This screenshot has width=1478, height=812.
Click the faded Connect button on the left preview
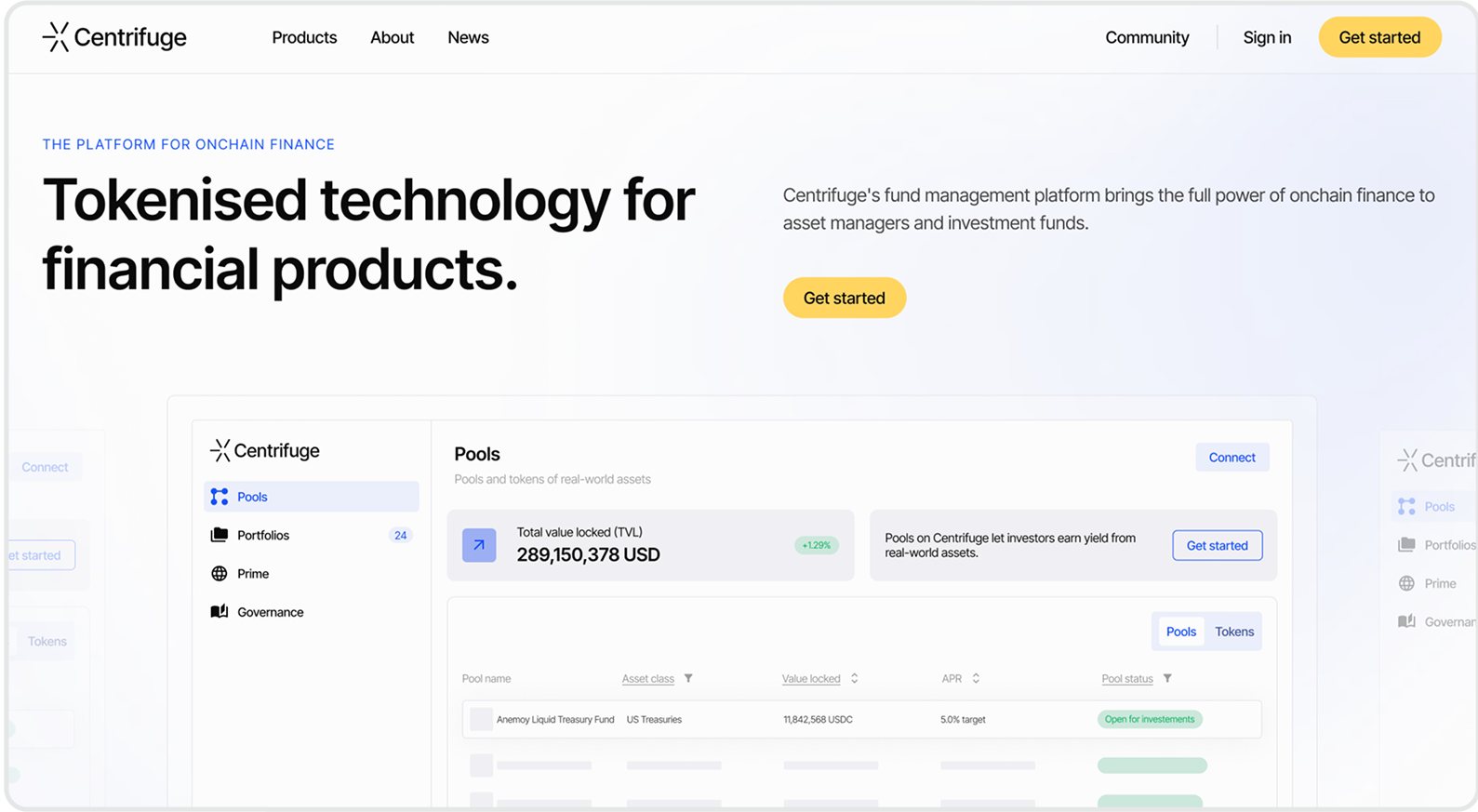[x=46, y=467]
